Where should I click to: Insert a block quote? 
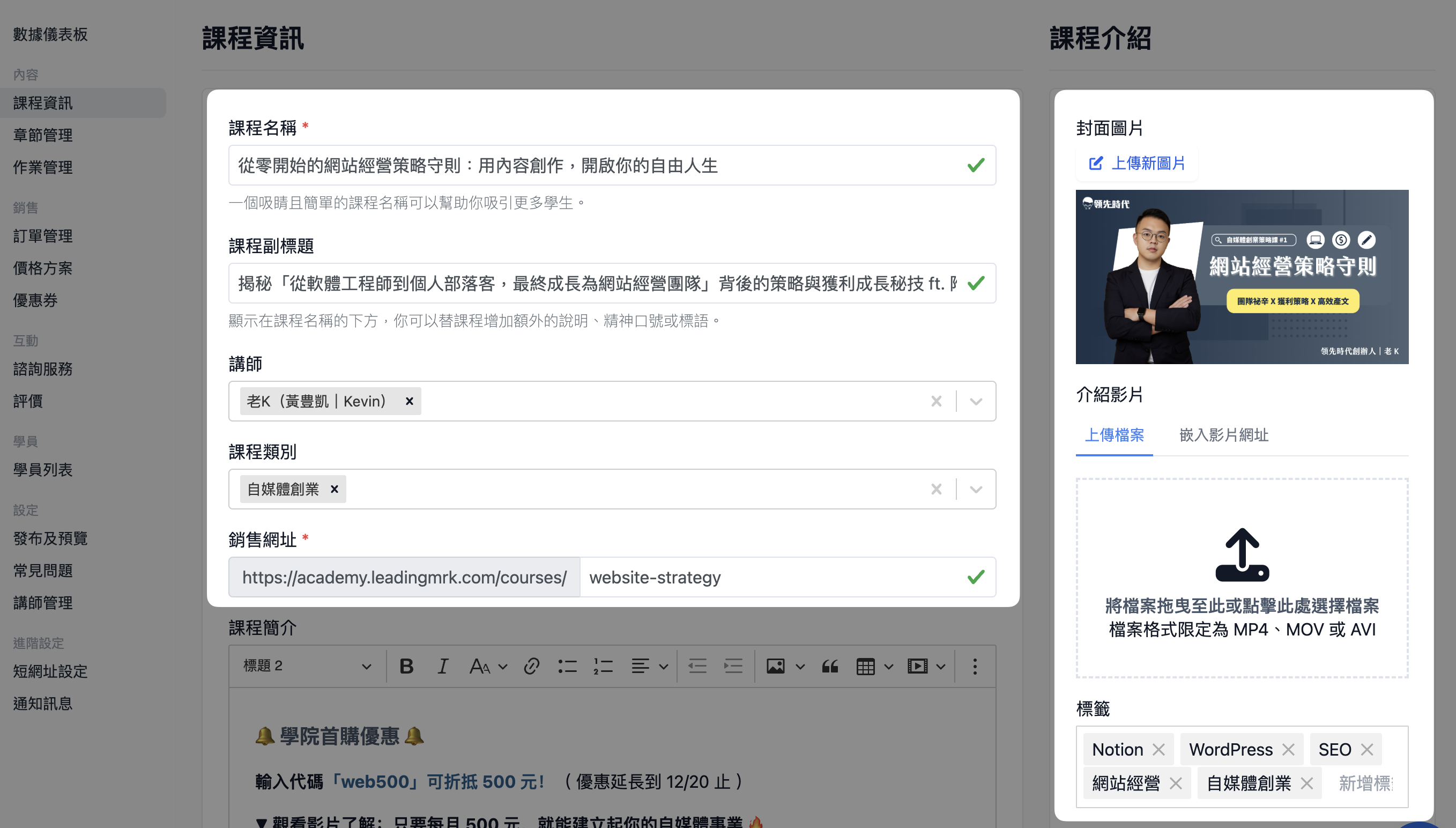click(830, 666)
